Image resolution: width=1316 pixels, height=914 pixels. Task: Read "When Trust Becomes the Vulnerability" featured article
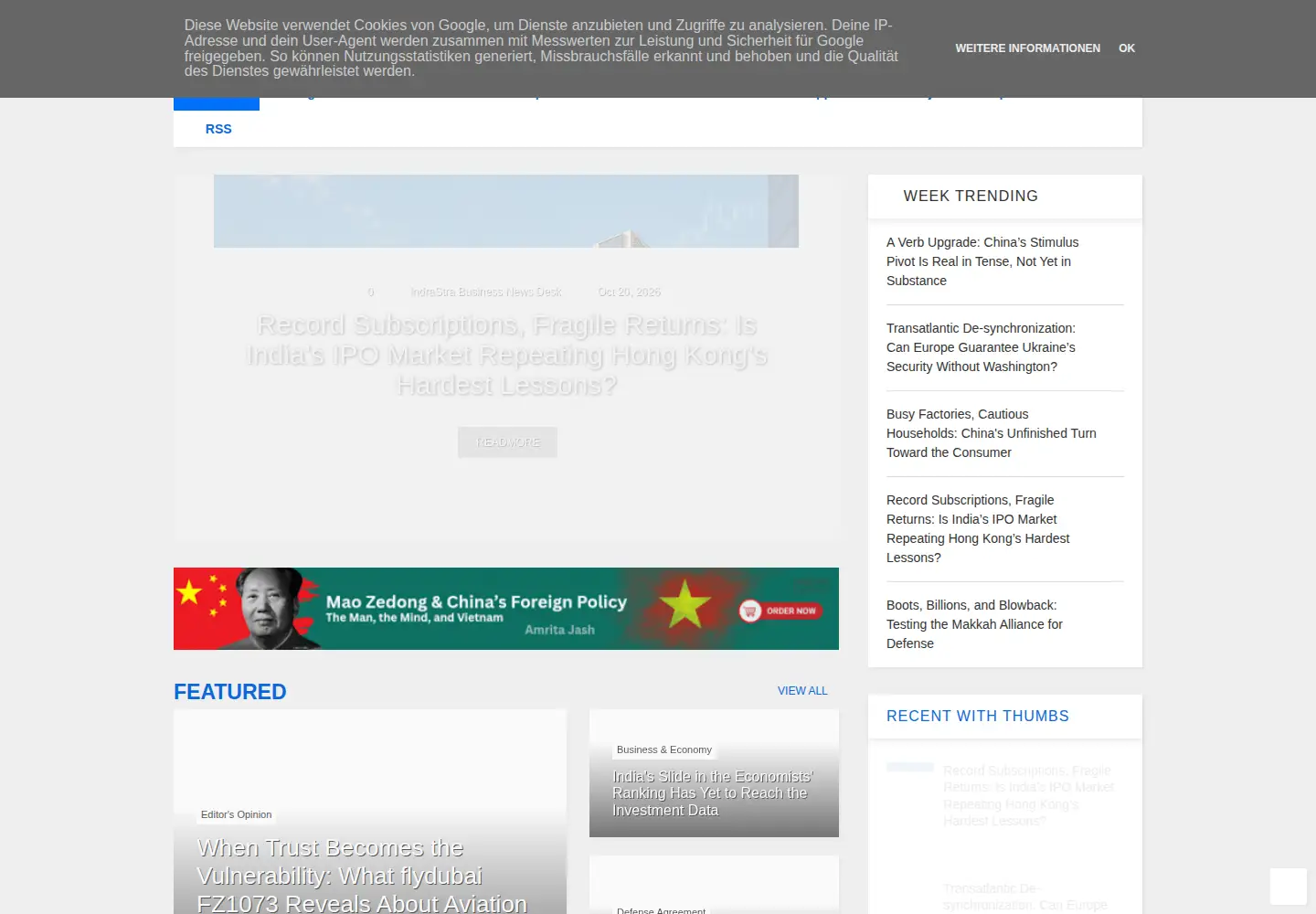coord(362,875)
